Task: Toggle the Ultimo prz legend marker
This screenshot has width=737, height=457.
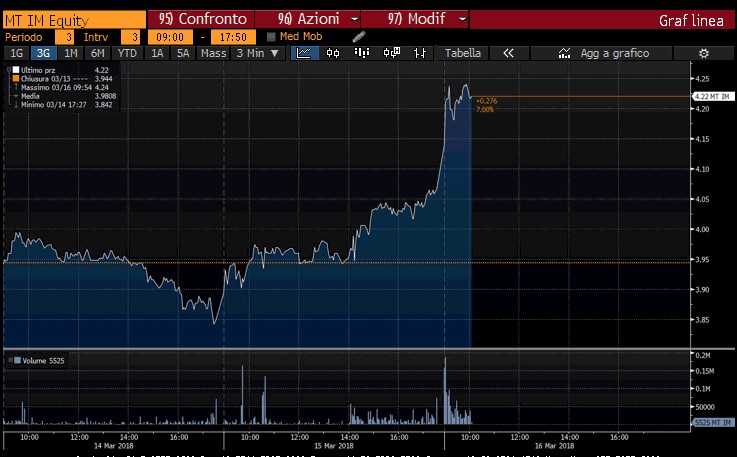Action: tap(16, 70)
